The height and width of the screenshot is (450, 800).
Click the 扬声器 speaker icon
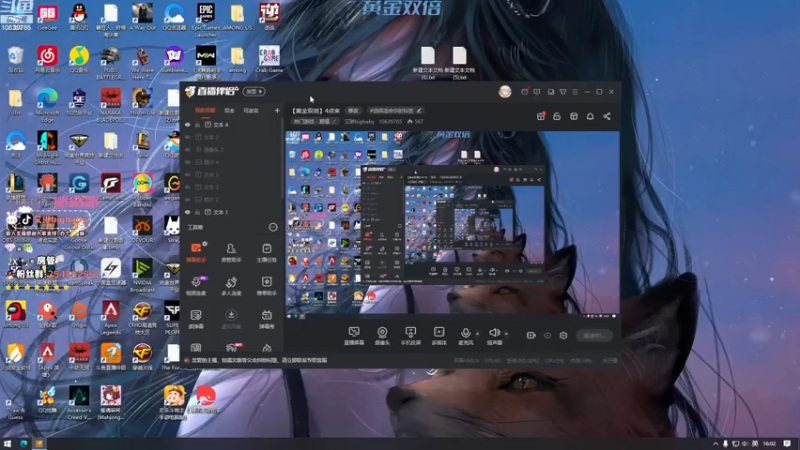(494, 333)
